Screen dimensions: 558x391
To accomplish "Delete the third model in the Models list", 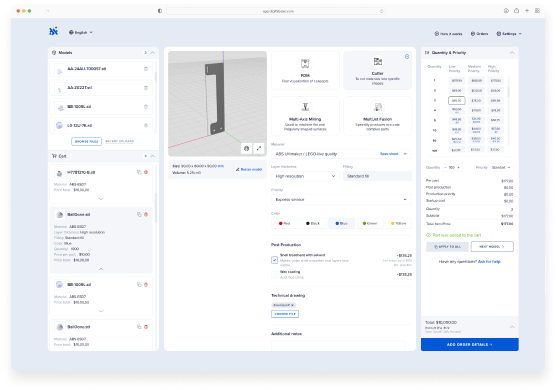I will pos(146,106).
